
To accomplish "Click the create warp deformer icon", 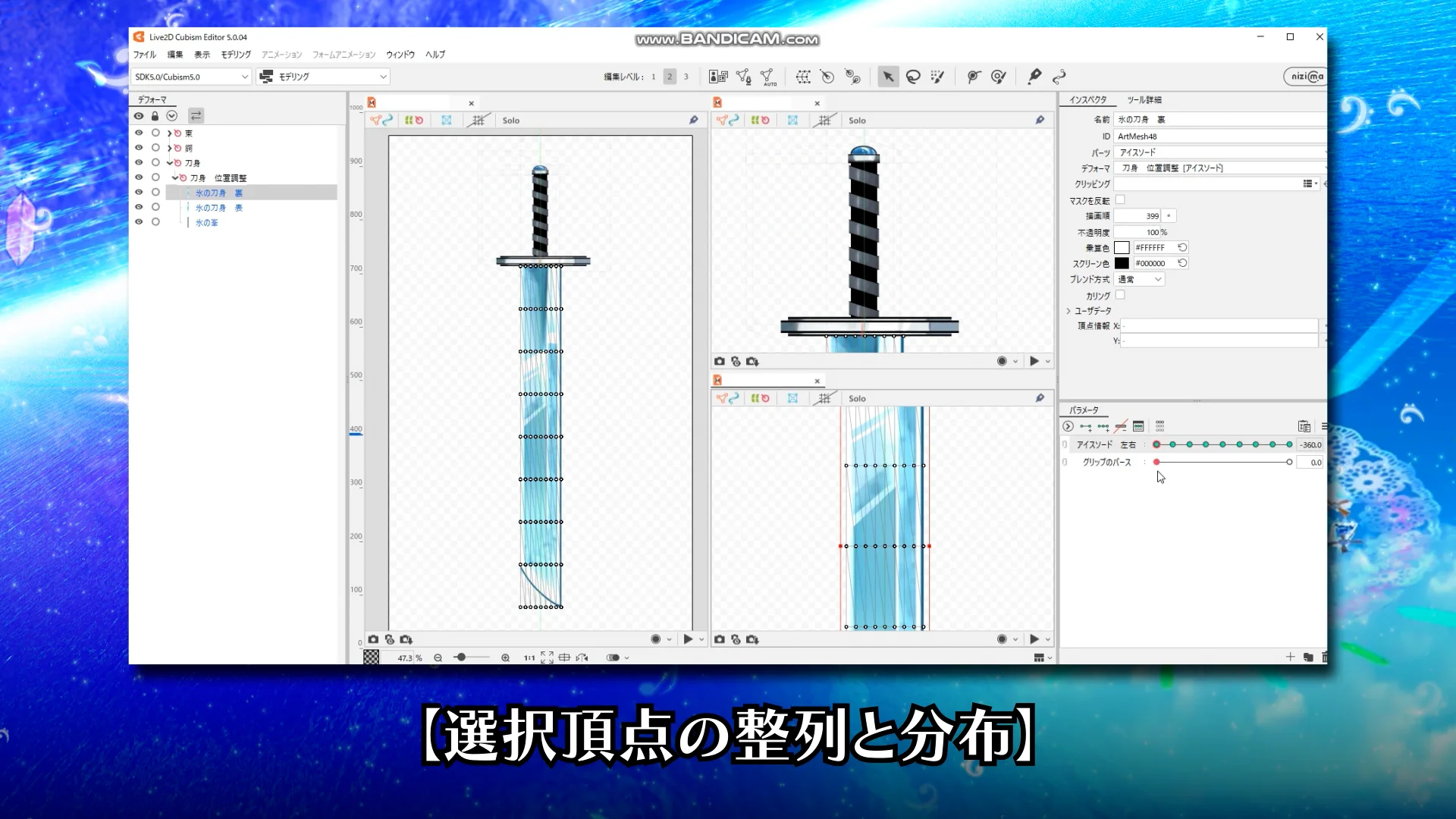I will [802, 77].
